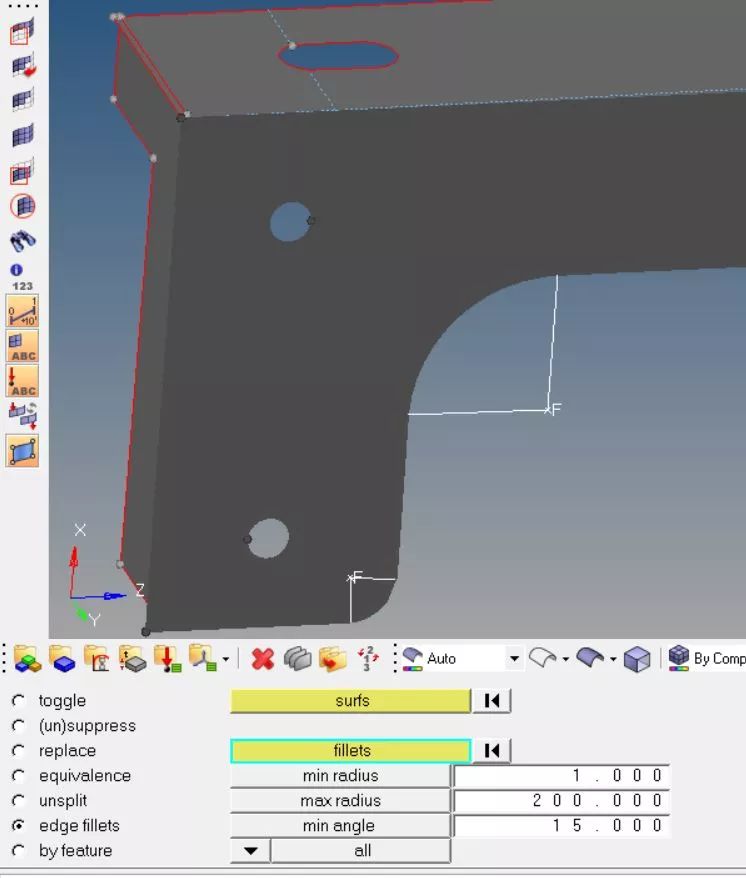Choose the equivalence radio option

tap(18, 776)
